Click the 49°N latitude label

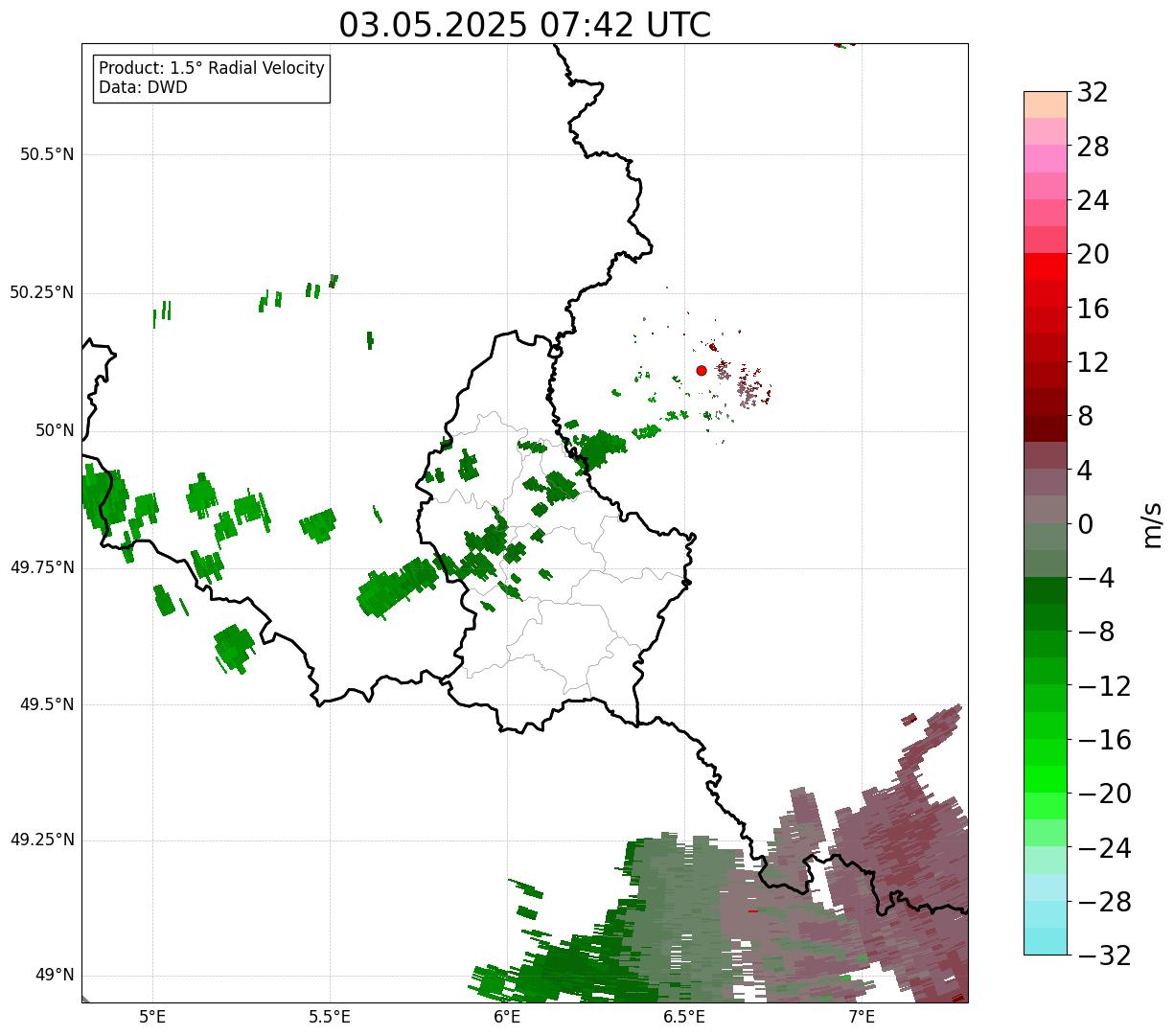click(55, 976)
